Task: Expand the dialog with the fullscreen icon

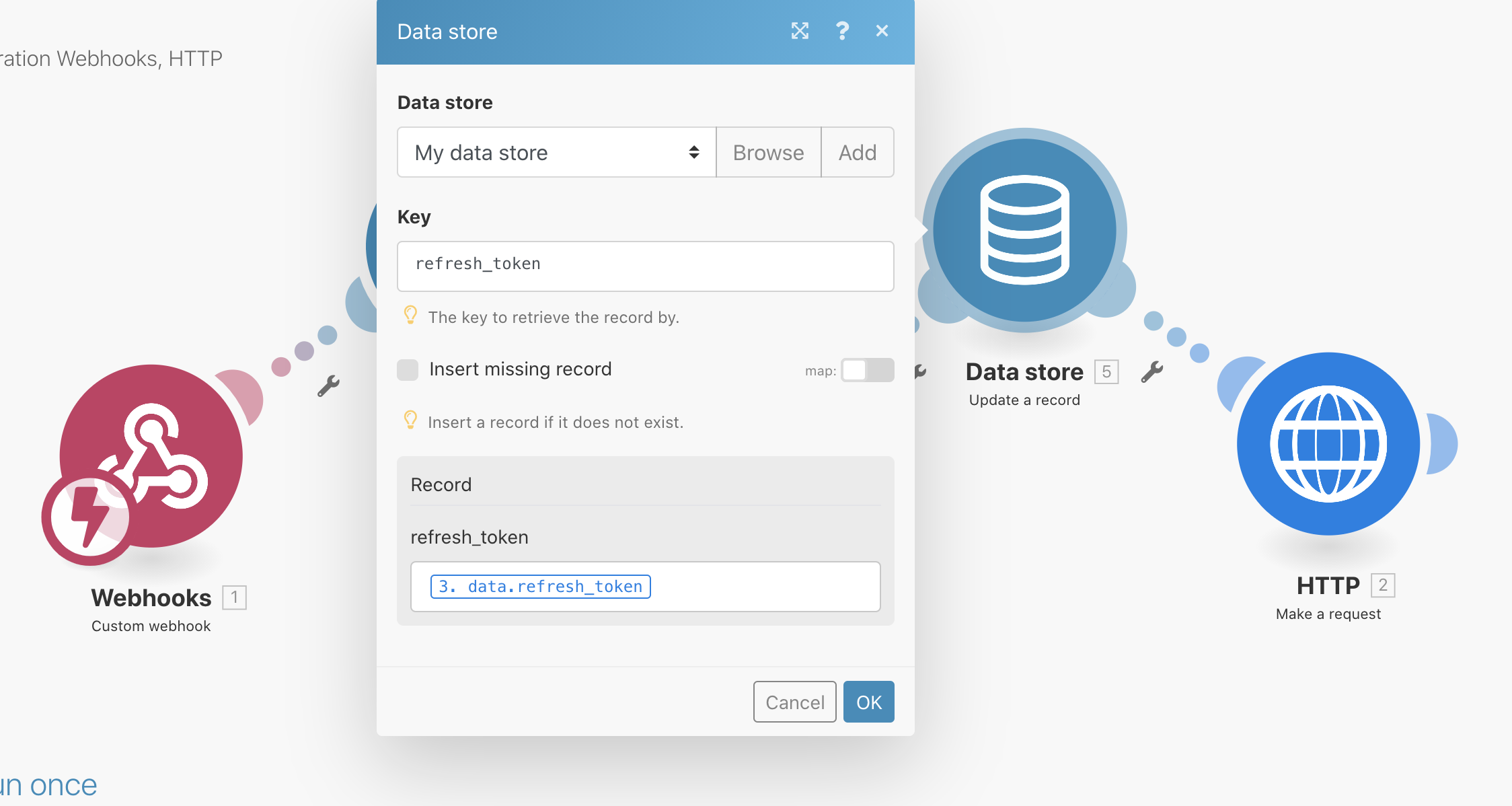Action: coord(800,31)
